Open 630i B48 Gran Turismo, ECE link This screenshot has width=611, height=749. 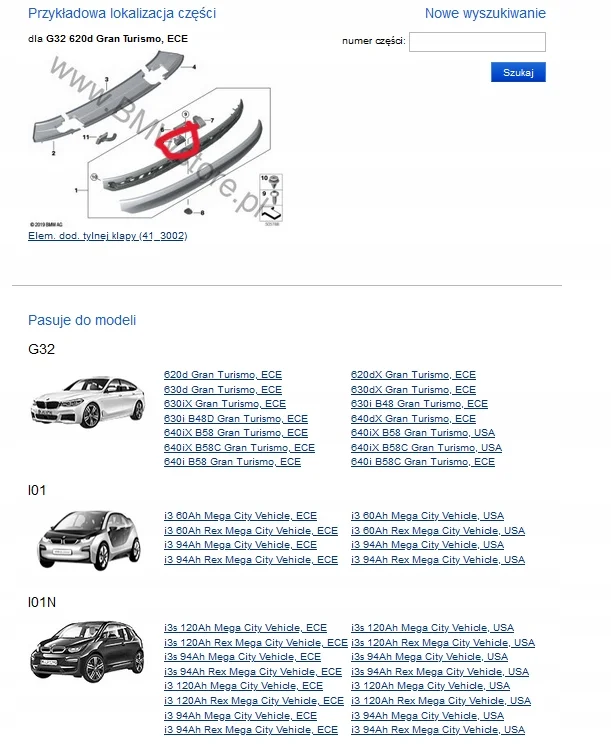tap(419, 404)
